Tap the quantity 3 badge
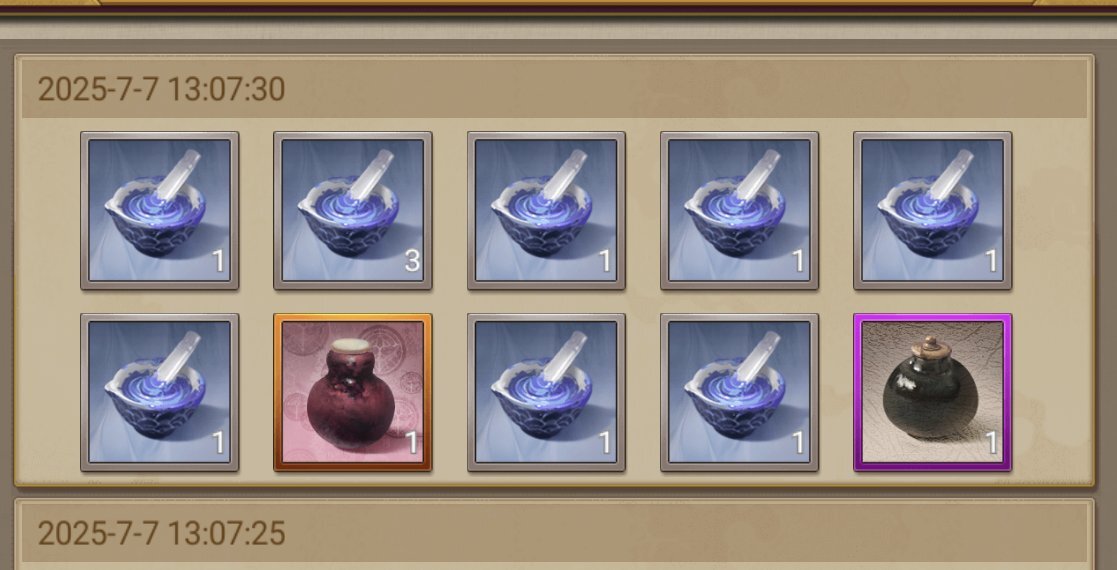Viewport: 1117px width, 570px height. 412,261
